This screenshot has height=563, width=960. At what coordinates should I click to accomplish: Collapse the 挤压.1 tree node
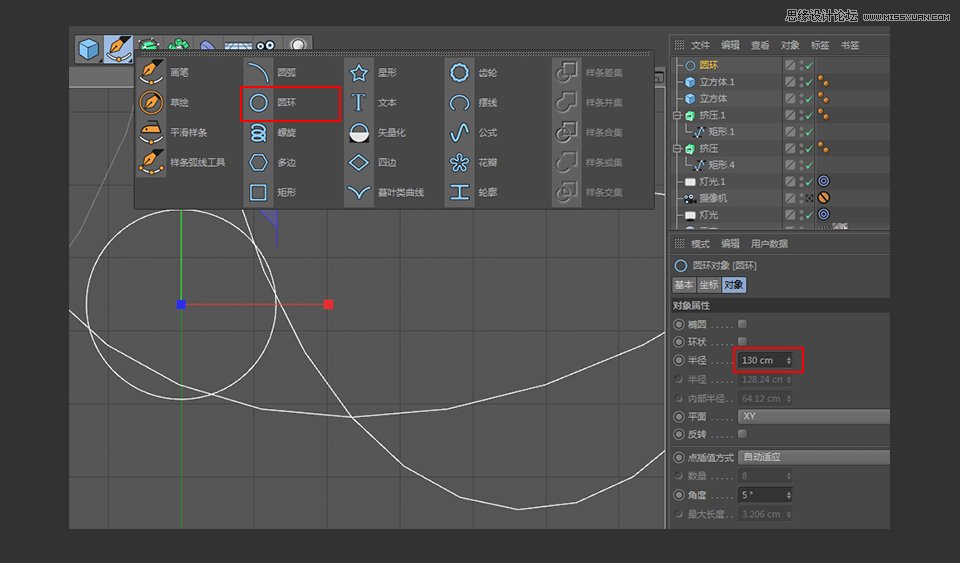(677, 115)
